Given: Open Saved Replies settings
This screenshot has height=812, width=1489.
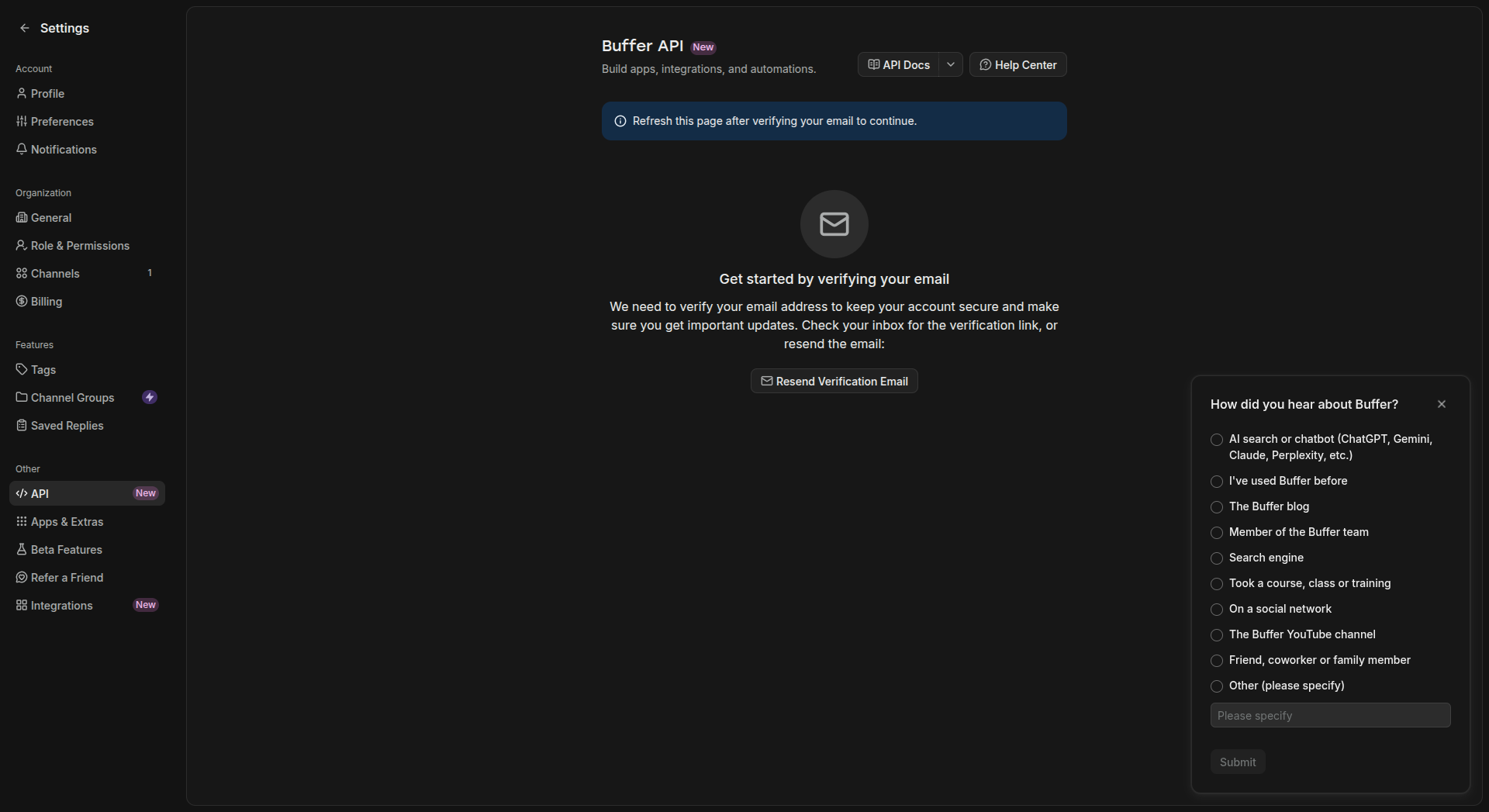Looking at the screenshot, I should click(x=87, y=425).
